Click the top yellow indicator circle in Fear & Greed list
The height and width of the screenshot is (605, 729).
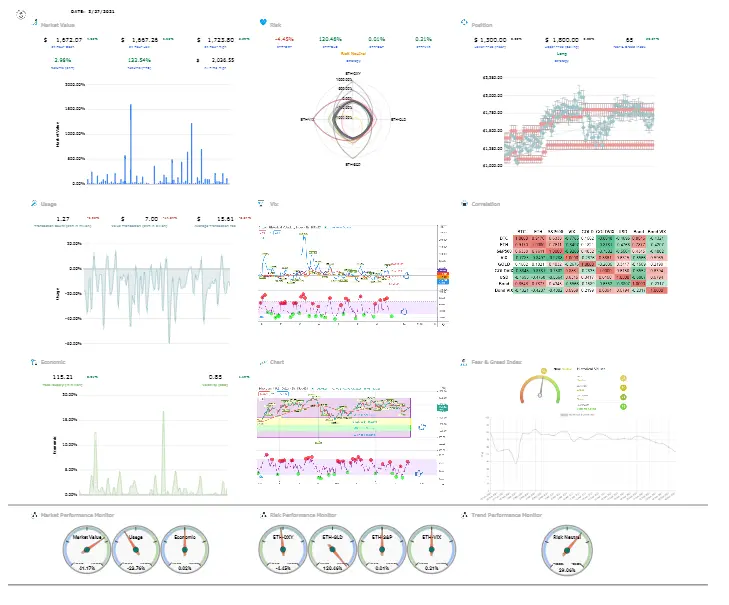[x=623, y=379]
